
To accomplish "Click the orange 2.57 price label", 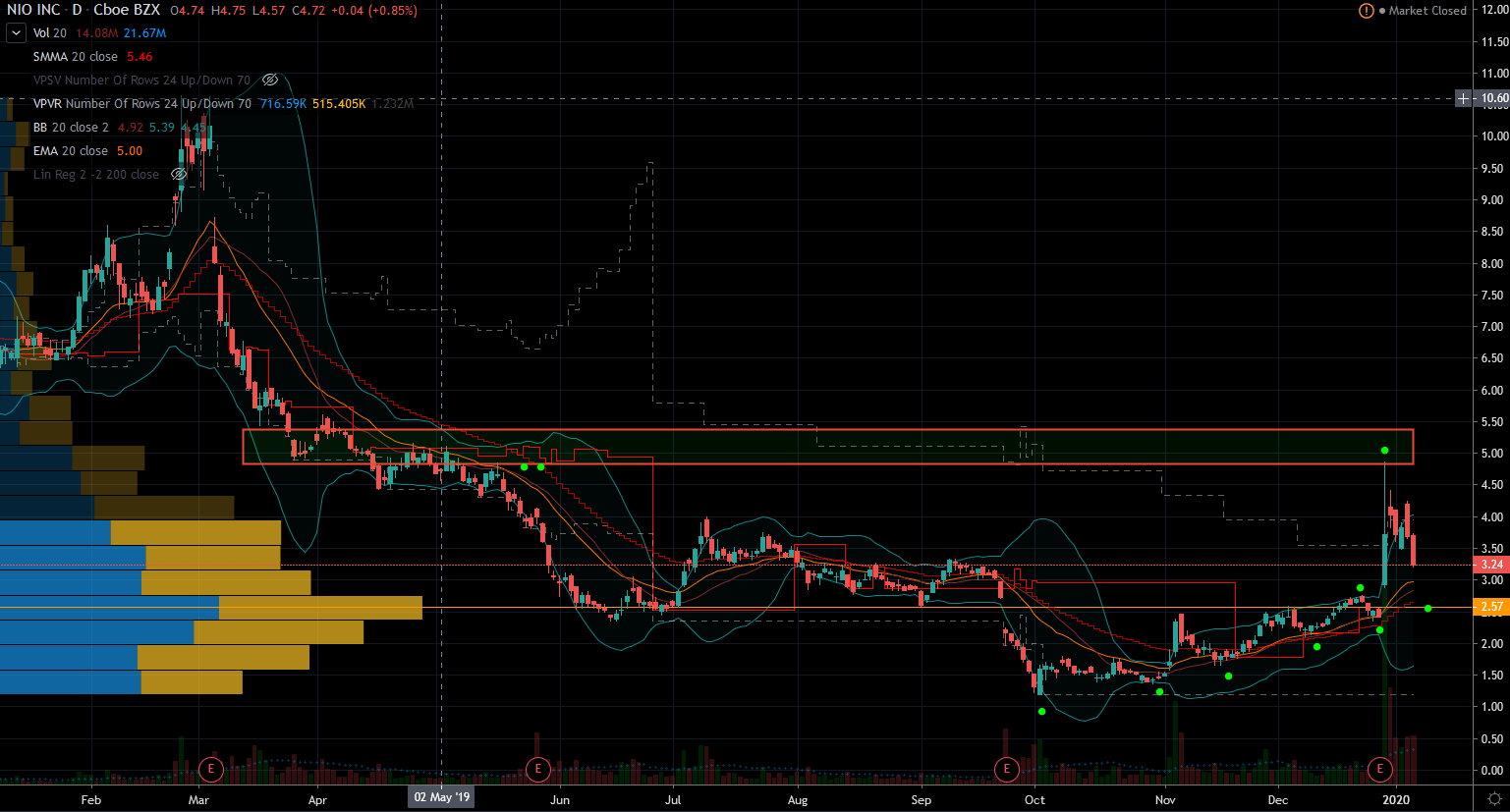I will 1491,607.
